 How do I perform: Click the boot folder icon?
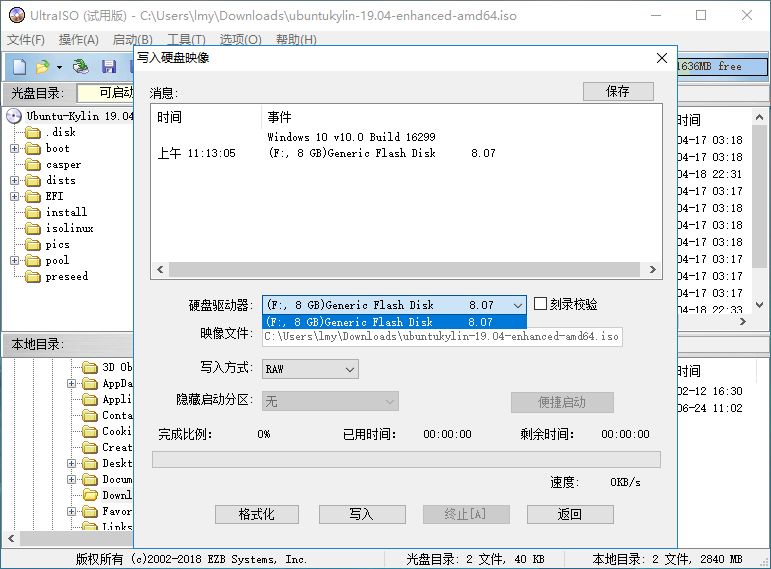point(33,149)
